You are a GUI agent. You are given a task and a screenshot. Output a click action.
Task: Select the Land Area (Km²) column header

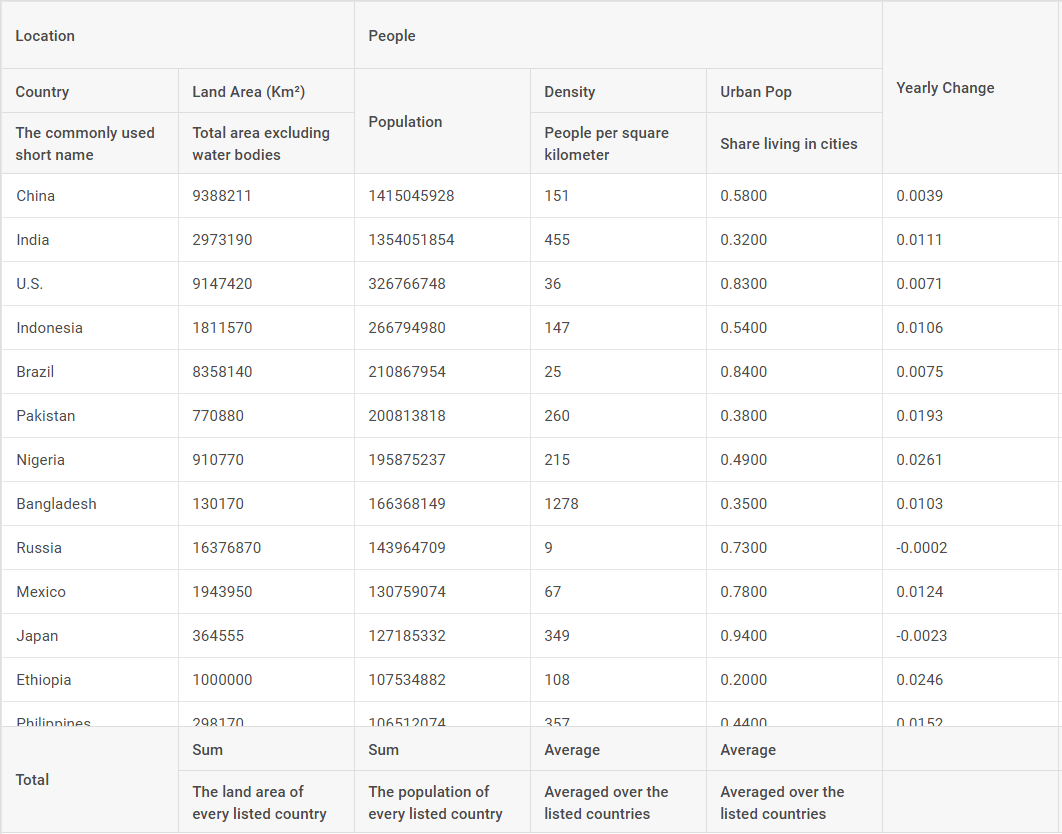[x=266, y=91]
